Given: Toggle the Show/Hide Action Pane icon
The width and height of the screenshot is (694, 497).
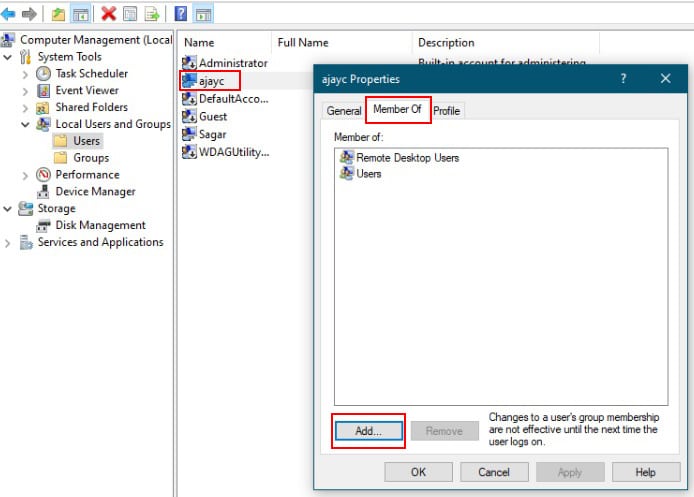Looking at the screenshot, I should pos(204,14).
